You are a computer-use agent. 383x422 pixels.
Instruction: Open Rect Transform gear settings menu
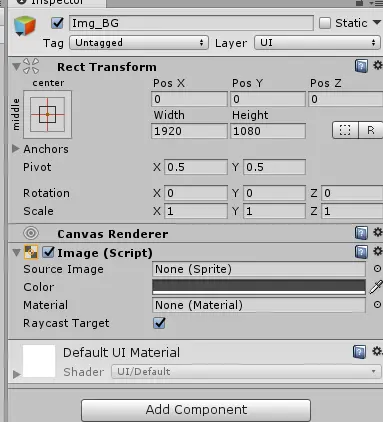(x=378, y=65)
